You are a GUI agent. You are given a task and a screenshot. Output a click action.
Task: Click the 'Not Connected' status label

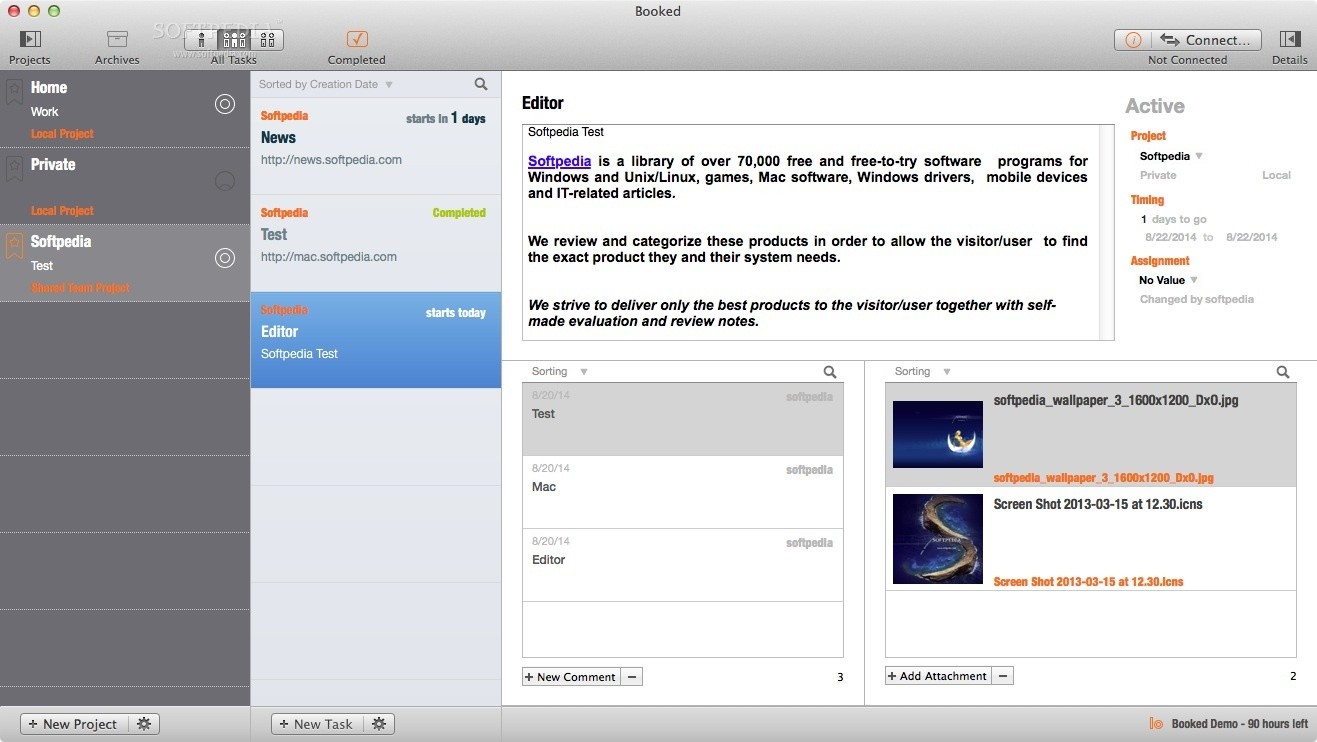tap(1188, 60)
